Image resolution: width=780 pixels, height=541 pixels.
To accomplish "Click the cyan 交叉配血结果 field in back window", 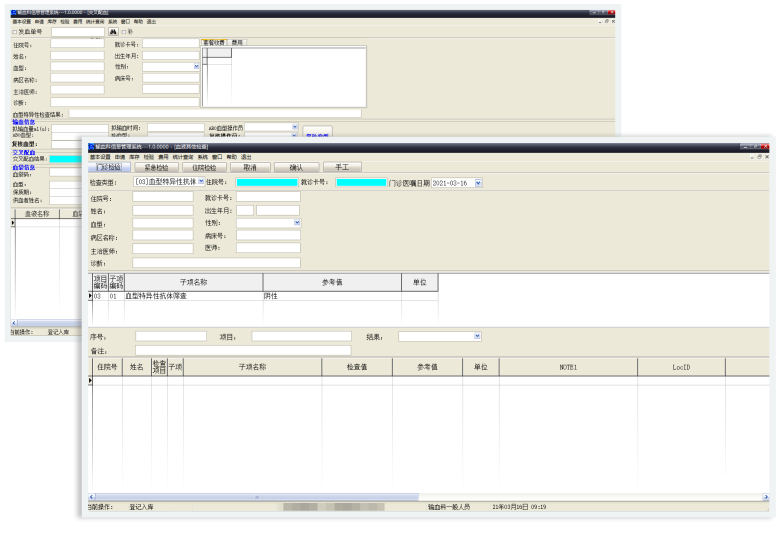I will click(66, 159).
